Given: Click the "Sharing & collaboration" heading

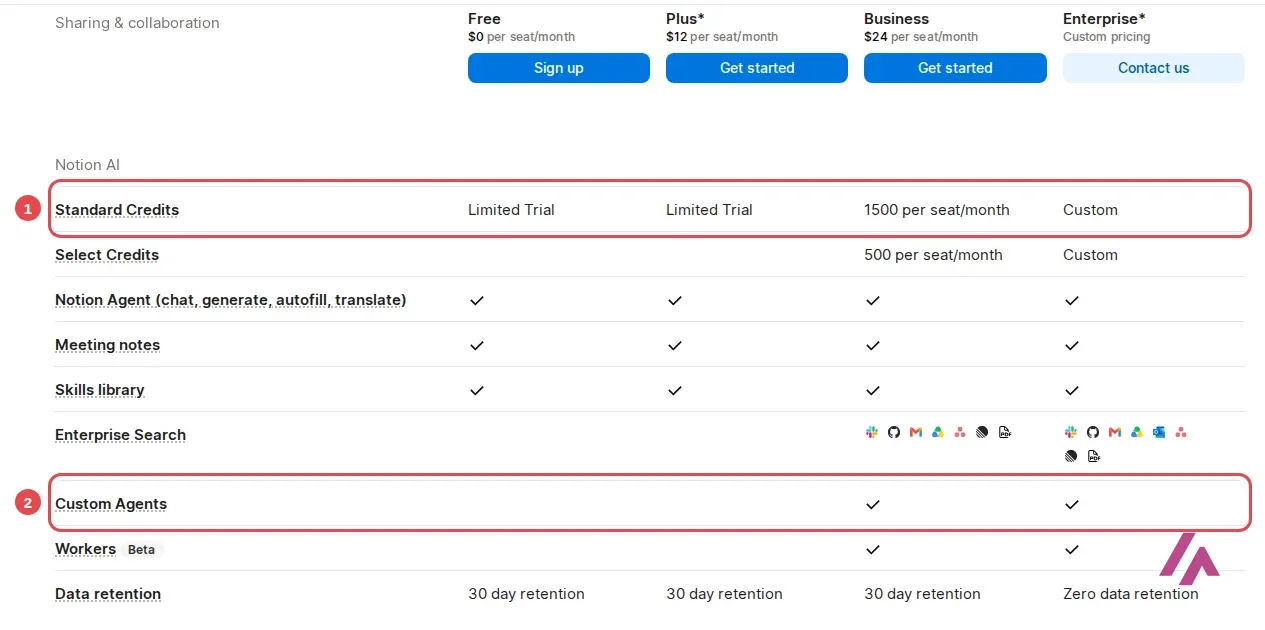Looking at the screenshot, I should [137, 23].
